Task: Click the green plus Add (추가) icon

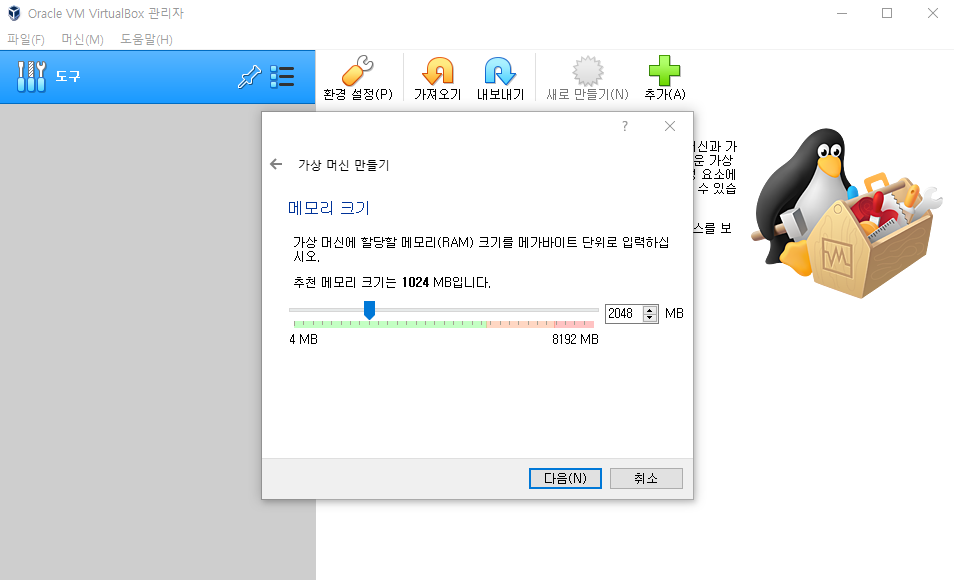Action: point(664,71)
